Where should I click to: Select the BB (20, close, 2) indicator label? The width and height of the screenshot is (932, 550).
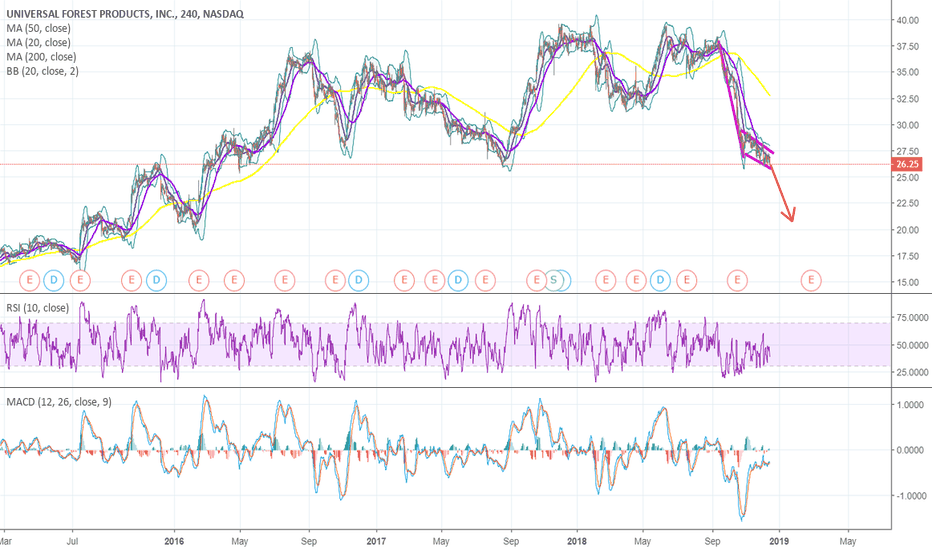point(42,71)
